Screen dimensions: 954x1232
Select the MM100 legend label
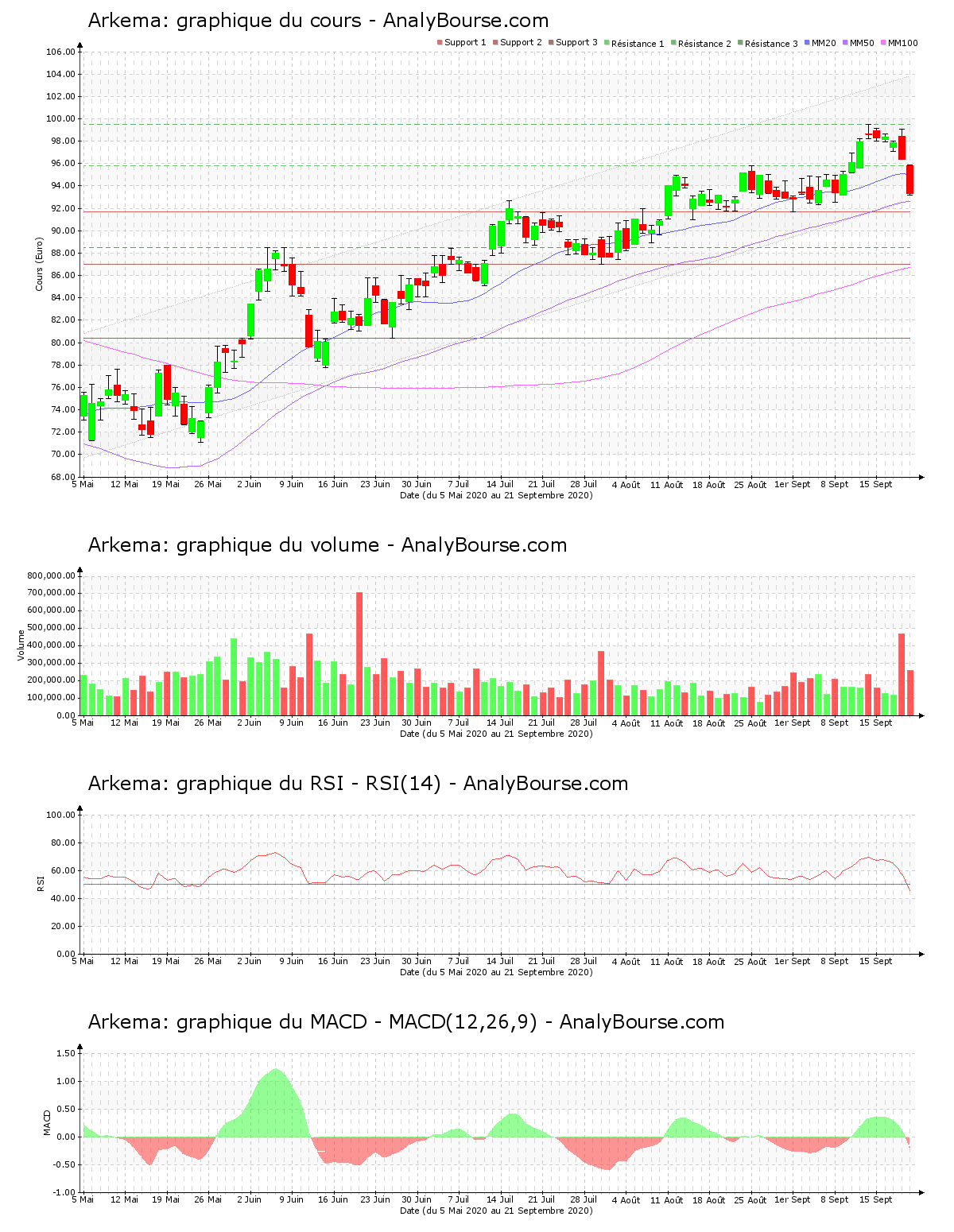coord(902,43)
